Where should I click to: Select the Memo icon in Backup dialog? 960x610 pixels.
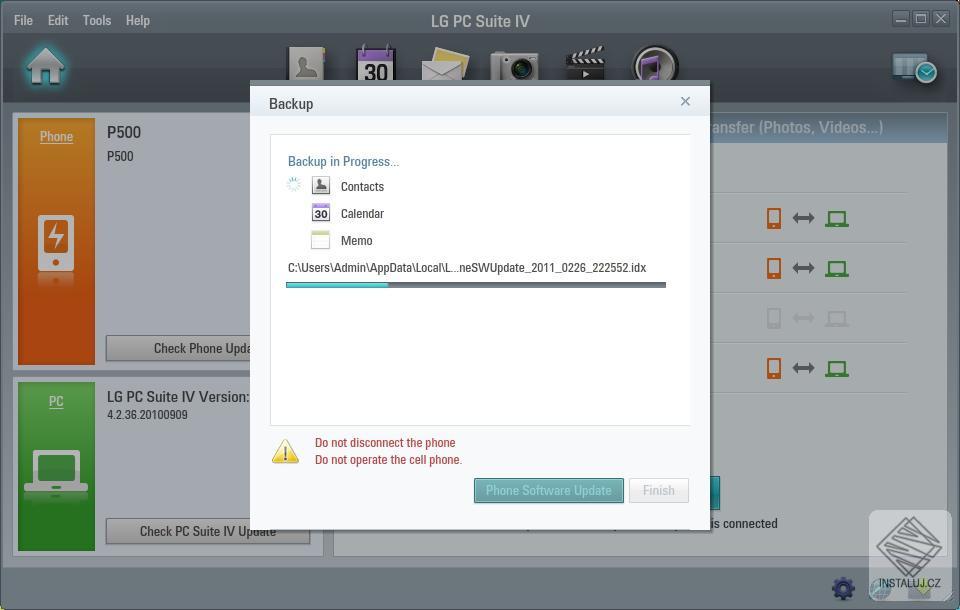[x=321, y=240]
